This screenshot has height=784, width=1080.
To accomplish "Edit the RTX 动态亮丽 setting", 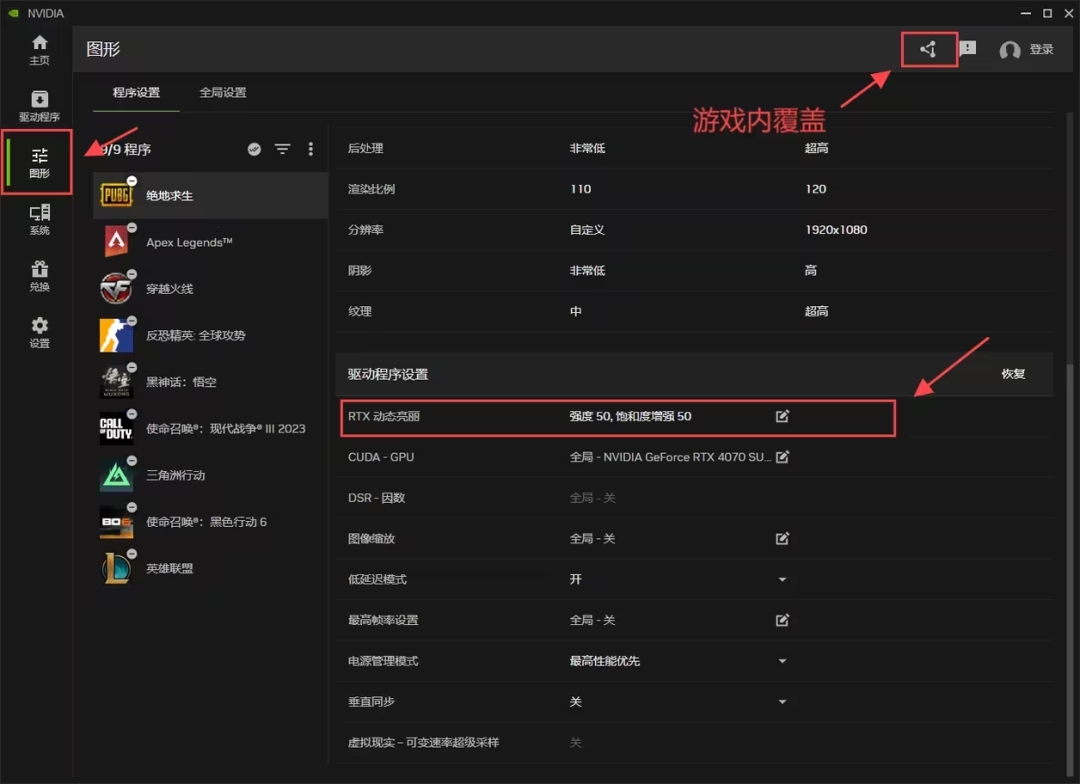I will pos(782,416).
